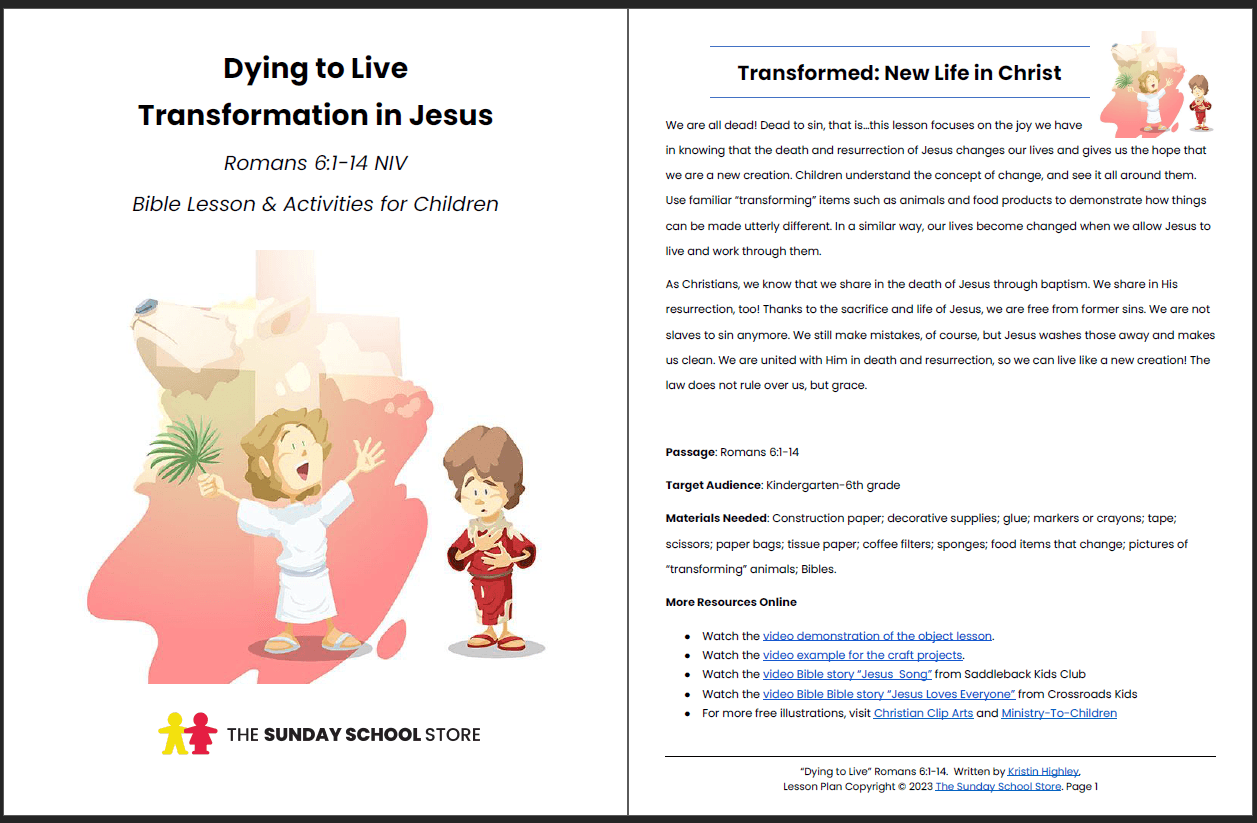Screen dimensions: 1257x823
Task: Click the "Dying to Live" cover title
Action: point(316,68)
